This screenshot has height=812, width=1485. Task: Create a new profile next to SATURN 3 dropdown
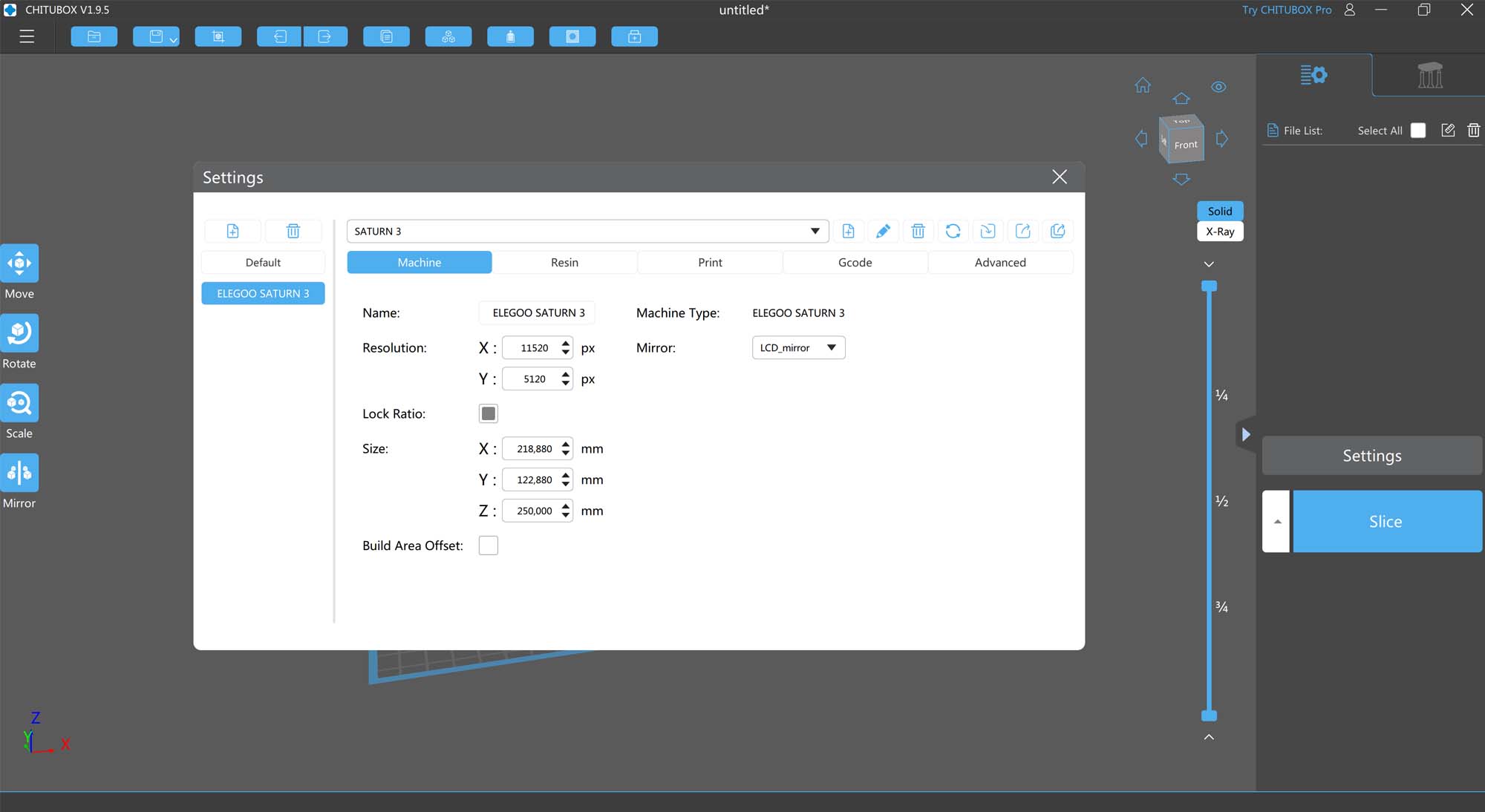848,231
